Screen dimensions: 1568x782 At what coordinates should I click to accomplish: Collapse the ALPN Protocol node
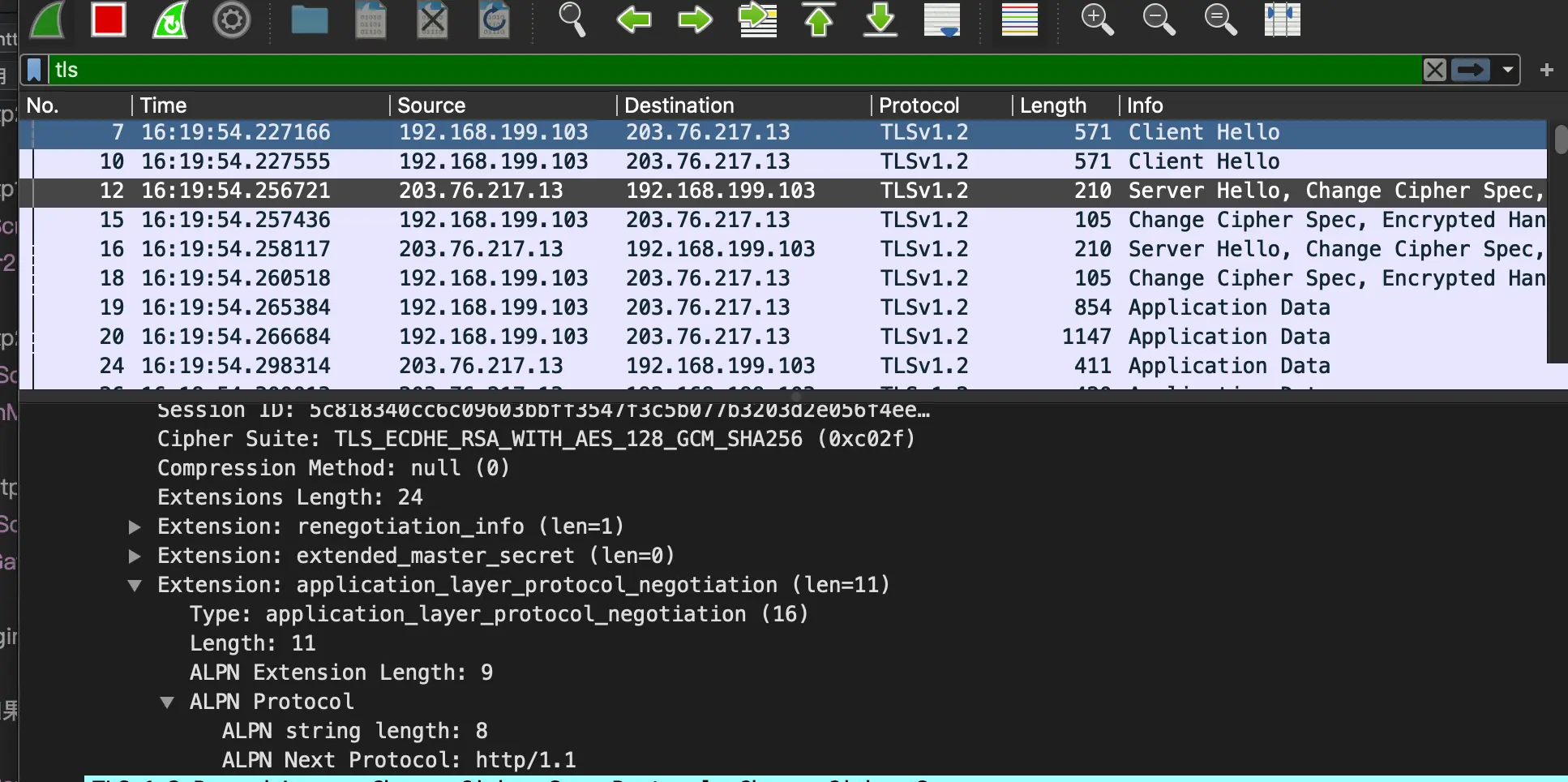(167, 703)
